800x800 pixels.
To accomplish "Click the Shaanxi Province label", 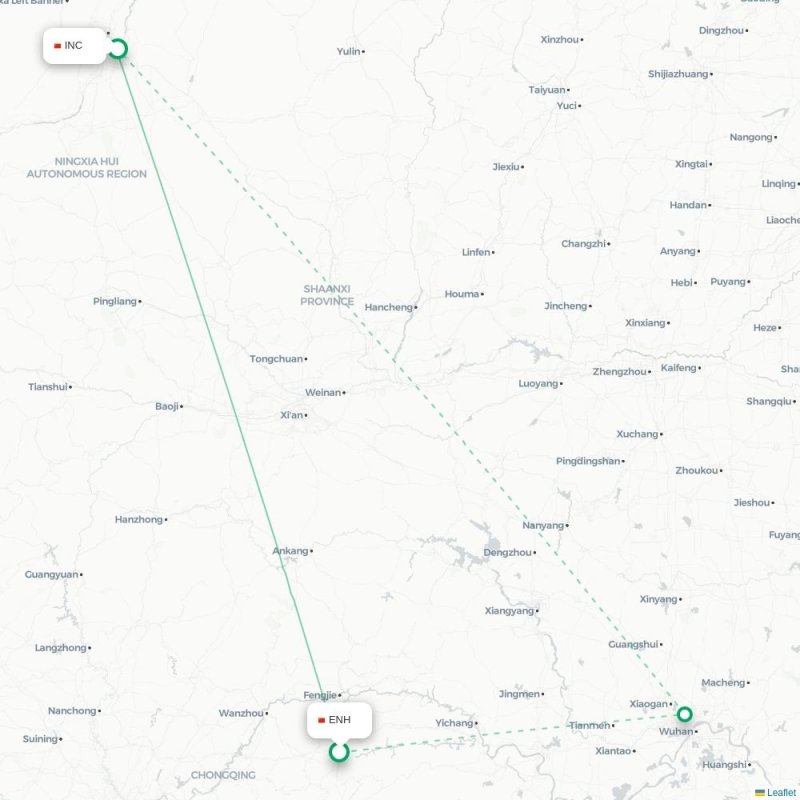I will (327, 295).
